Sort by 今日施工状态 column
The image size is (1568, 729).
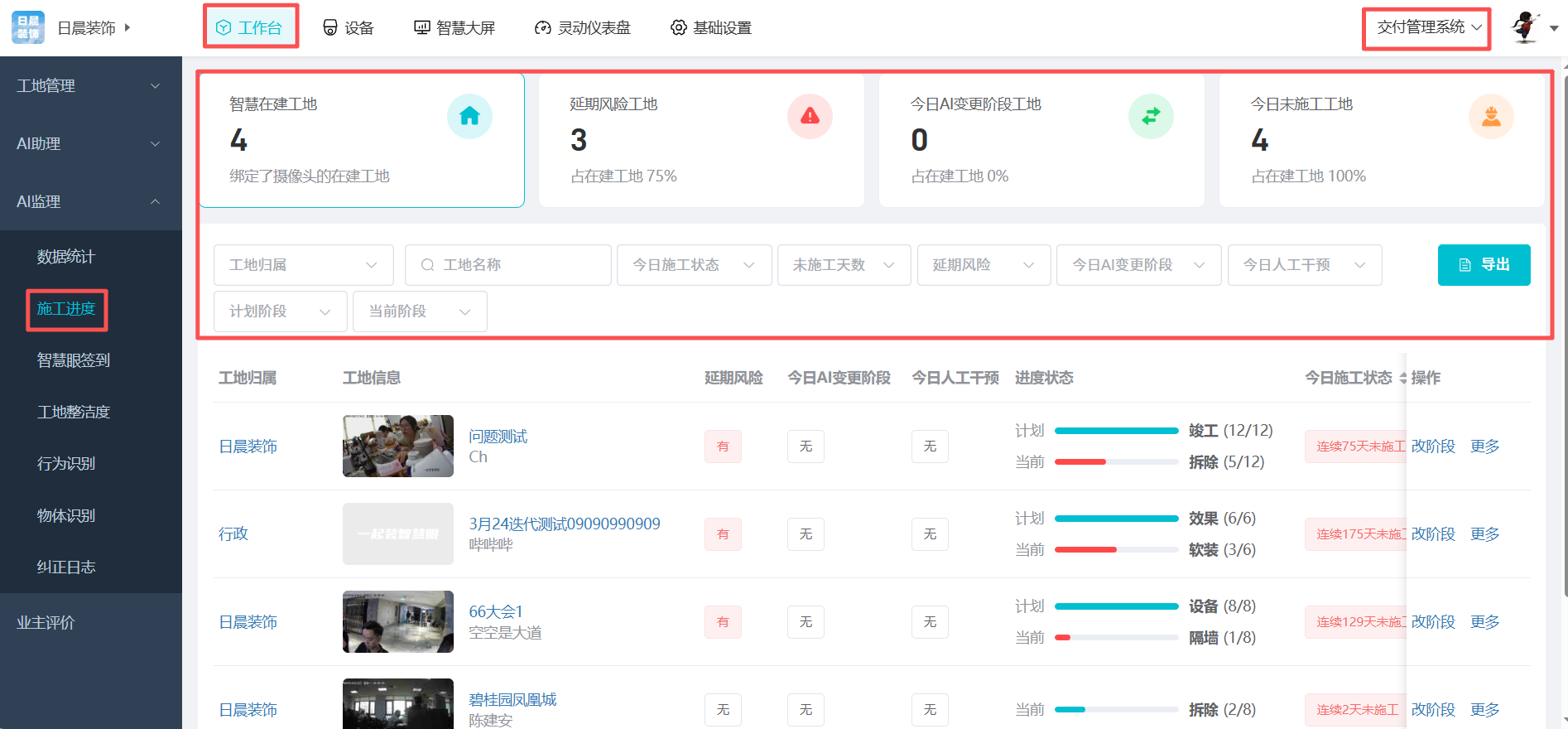[1402, 379]
